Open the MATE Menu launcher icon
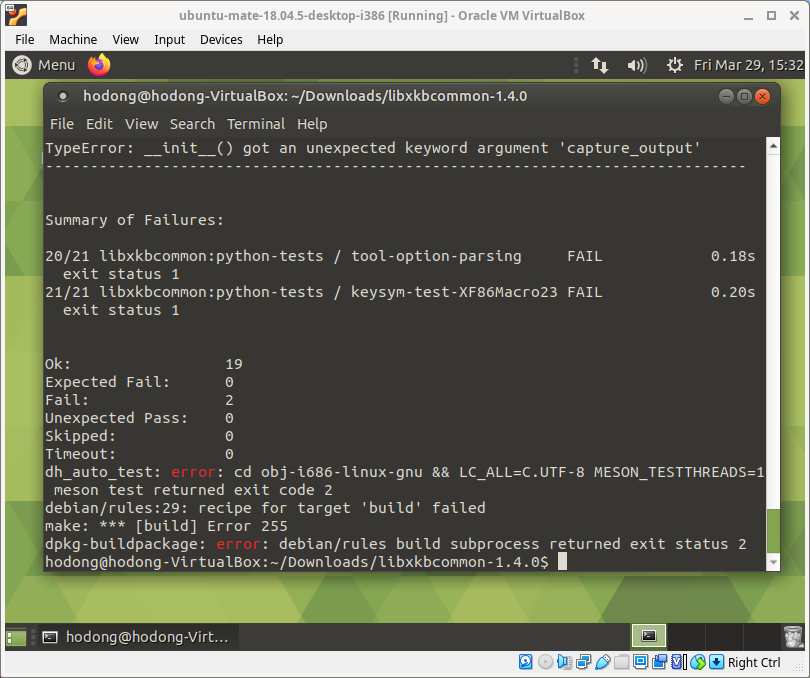Viewport: 810px width, 678px height. [x=22, y=65]
